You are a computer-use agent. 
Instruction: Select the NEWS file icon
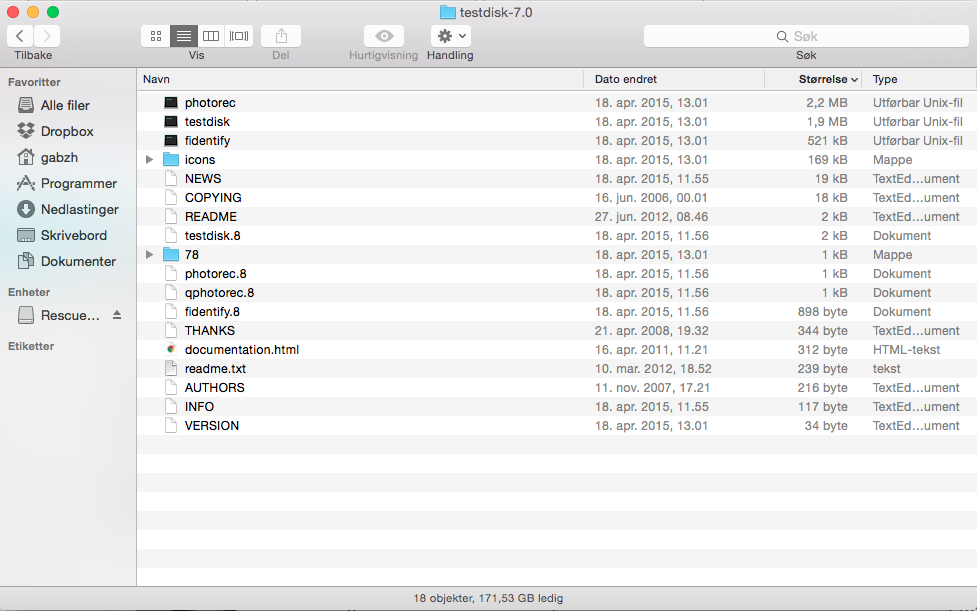(171, 179)
